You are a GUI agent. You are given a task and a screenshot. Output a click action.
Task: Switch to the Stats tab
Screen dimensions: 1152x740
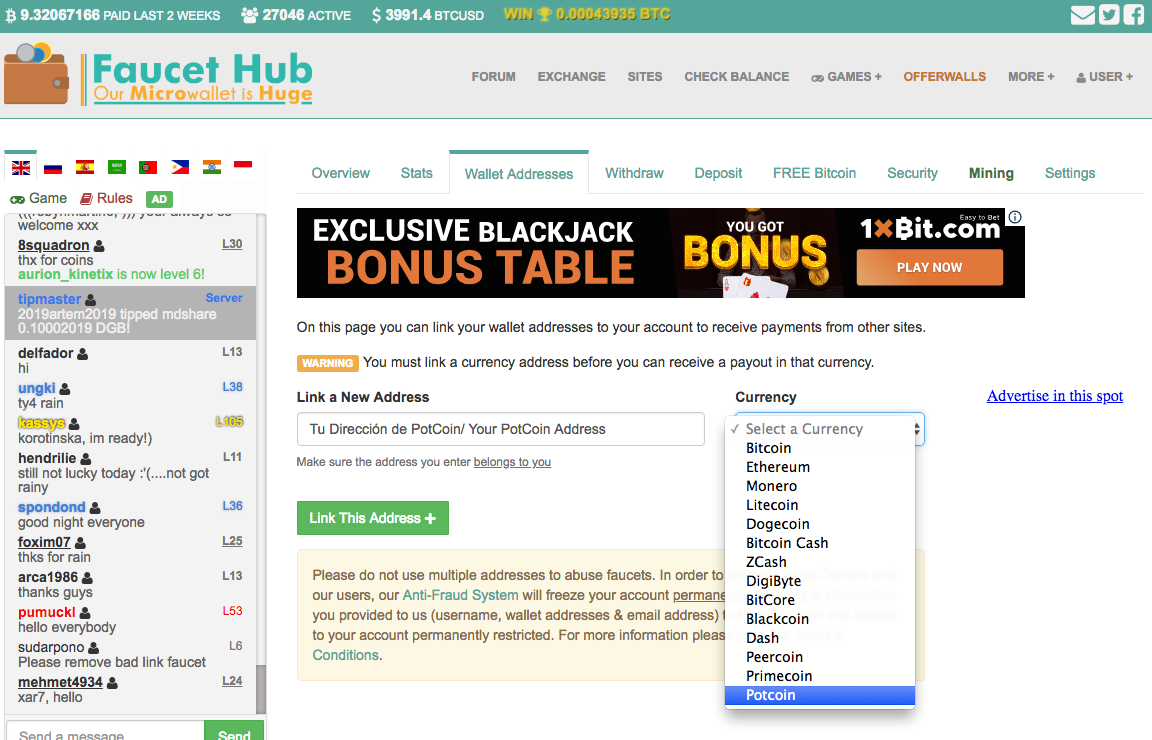coord(417,173)
